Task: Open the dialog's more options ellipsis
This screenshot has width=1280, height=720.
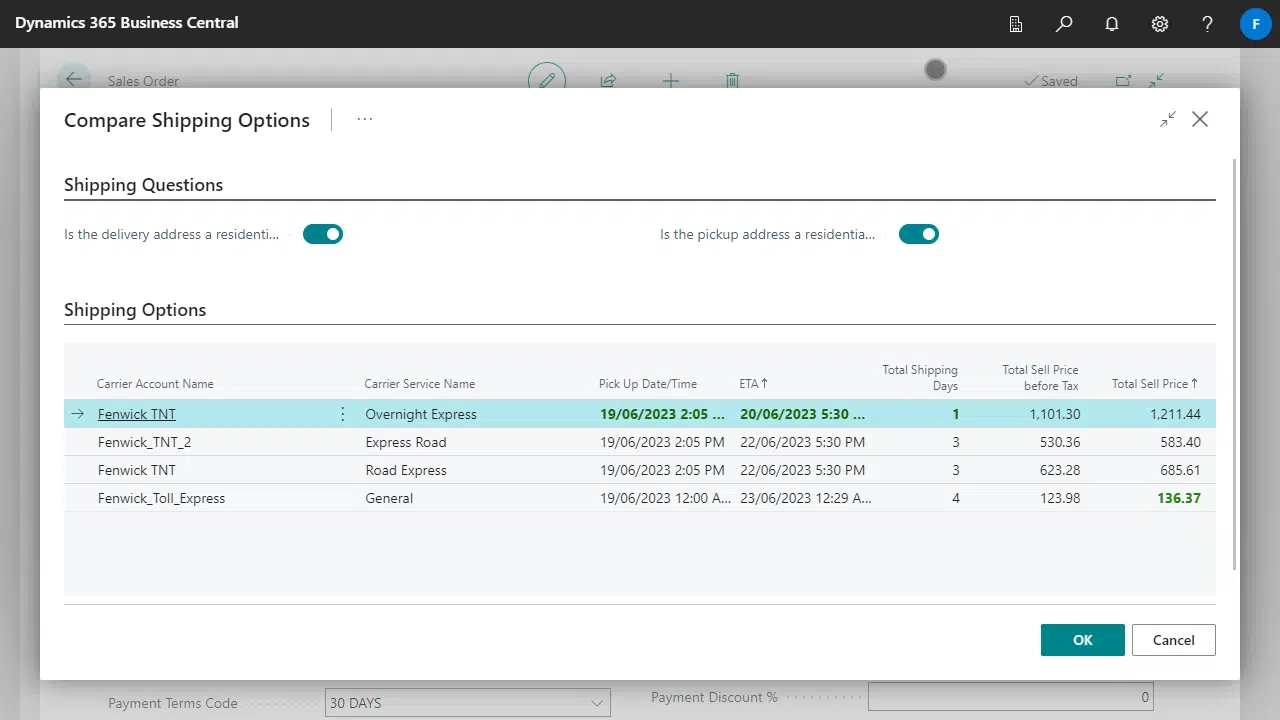Action: click(365, 120)
